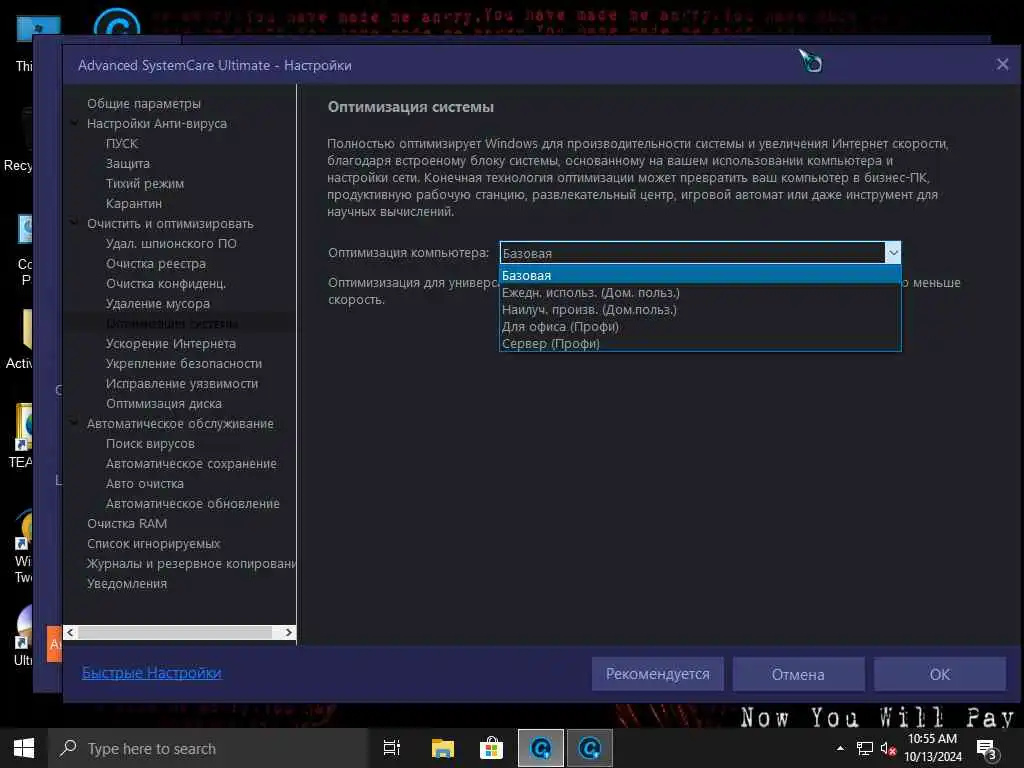Open File Explorer from the taskbar
This screenshot has height=768, width=1024.
[443, 748]
